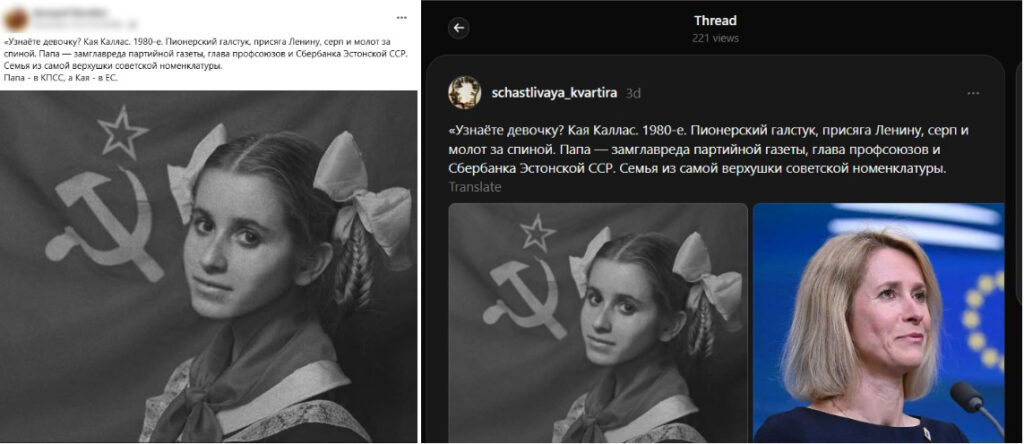Open the 3d timestamp of the post
1024x444 pixels.
pyautogui.click(x=633, y=93)
